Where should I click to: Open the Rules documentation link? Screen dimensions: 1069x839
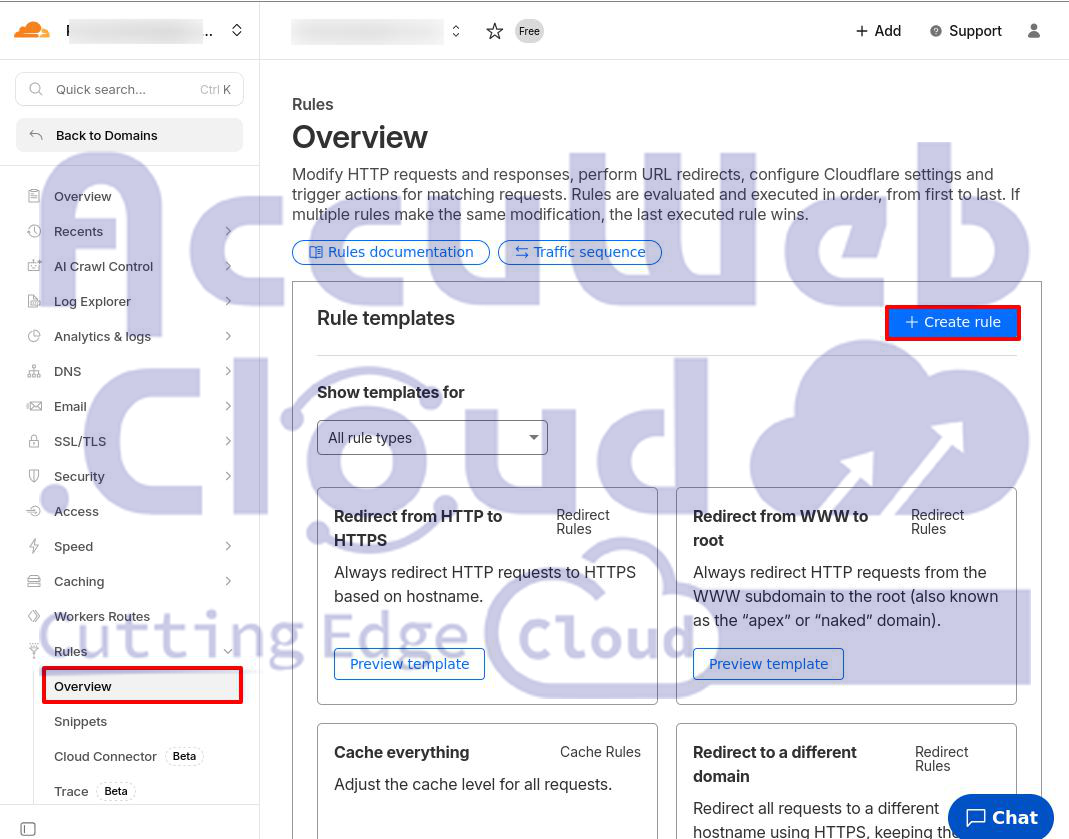point(391,252)
